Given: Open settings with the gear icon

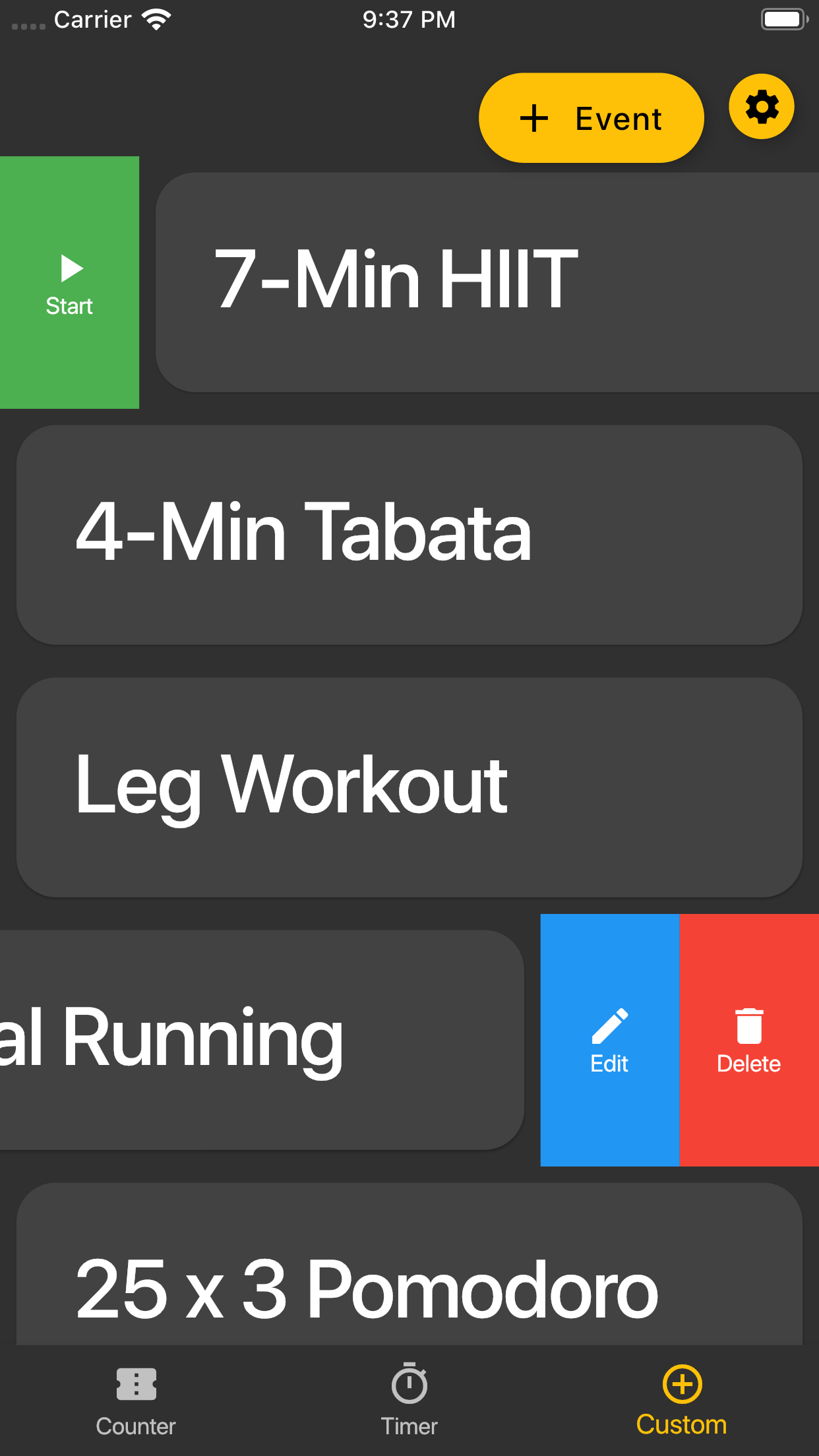Looking at the screenshot, I should 762,107.
